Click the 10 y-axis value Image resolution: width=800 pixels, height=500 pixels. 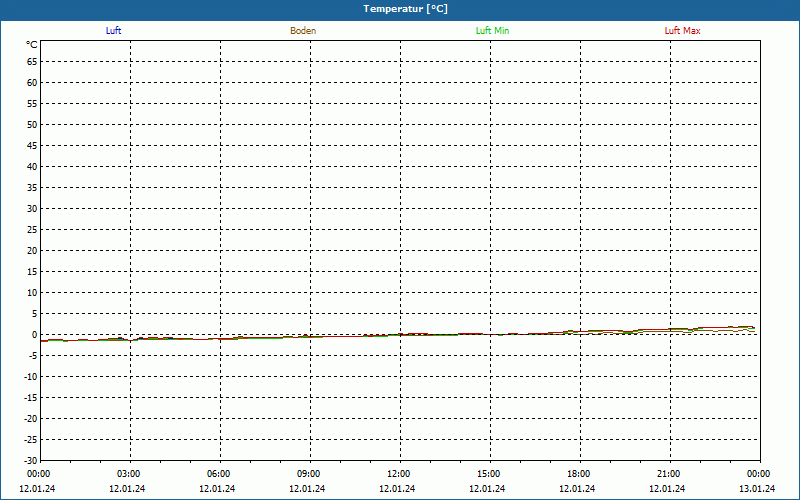(x=32, y=293)
